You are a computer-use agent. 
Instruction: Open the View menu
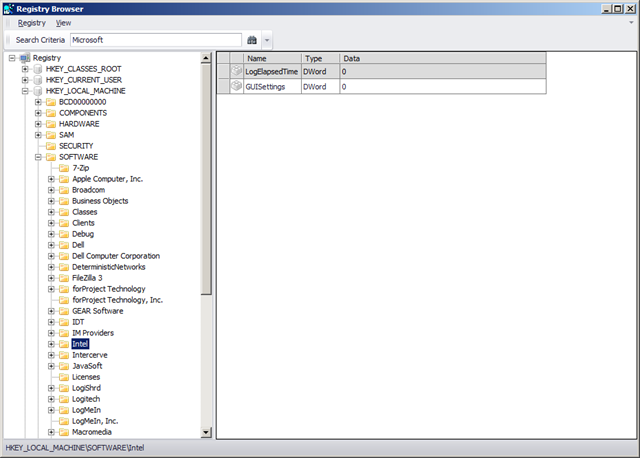click(63, 23)
